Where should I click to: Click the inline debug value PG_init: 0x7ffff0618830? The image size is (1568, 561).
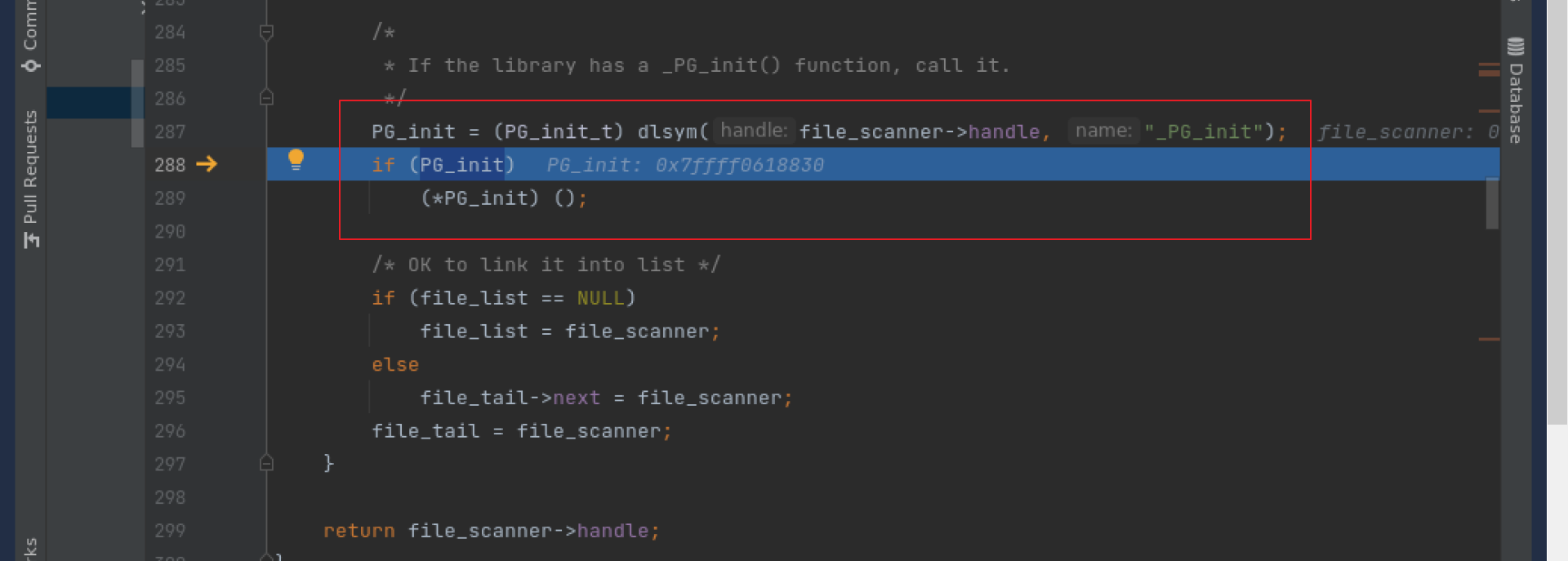685,165
